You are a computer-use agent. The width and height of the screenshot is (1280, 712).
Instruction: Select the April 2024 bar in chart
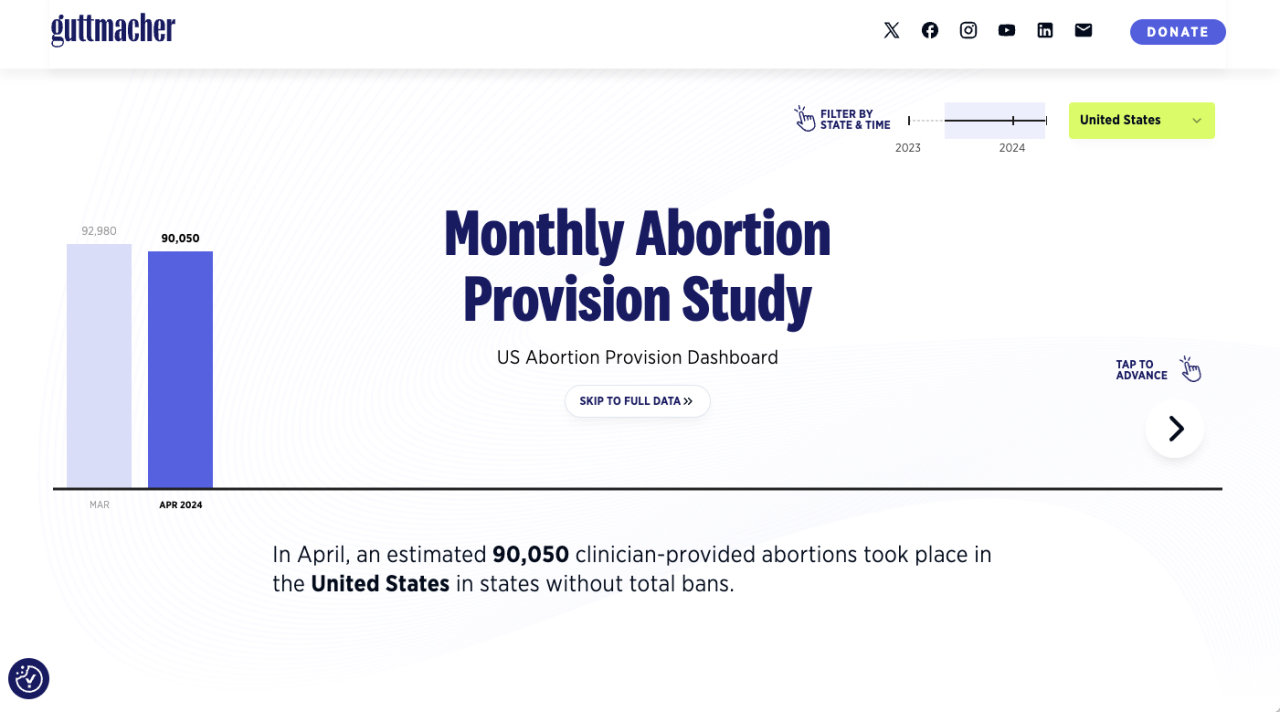tap(180, 369)
